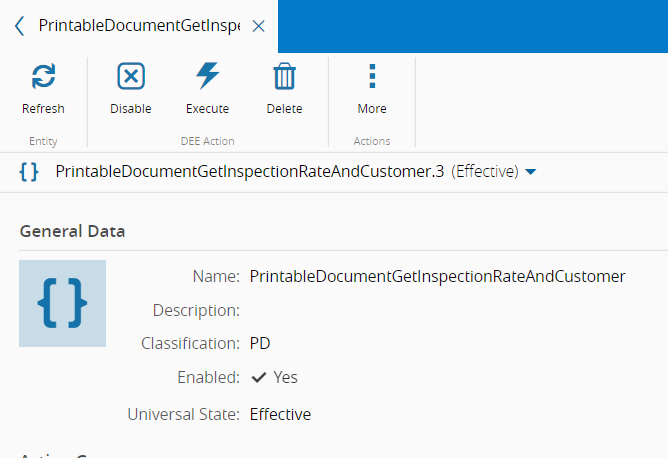Click the large curly-braces entity thumbnail
The height and width of the screenshot is (458, 668).
[x=62, y=304]
